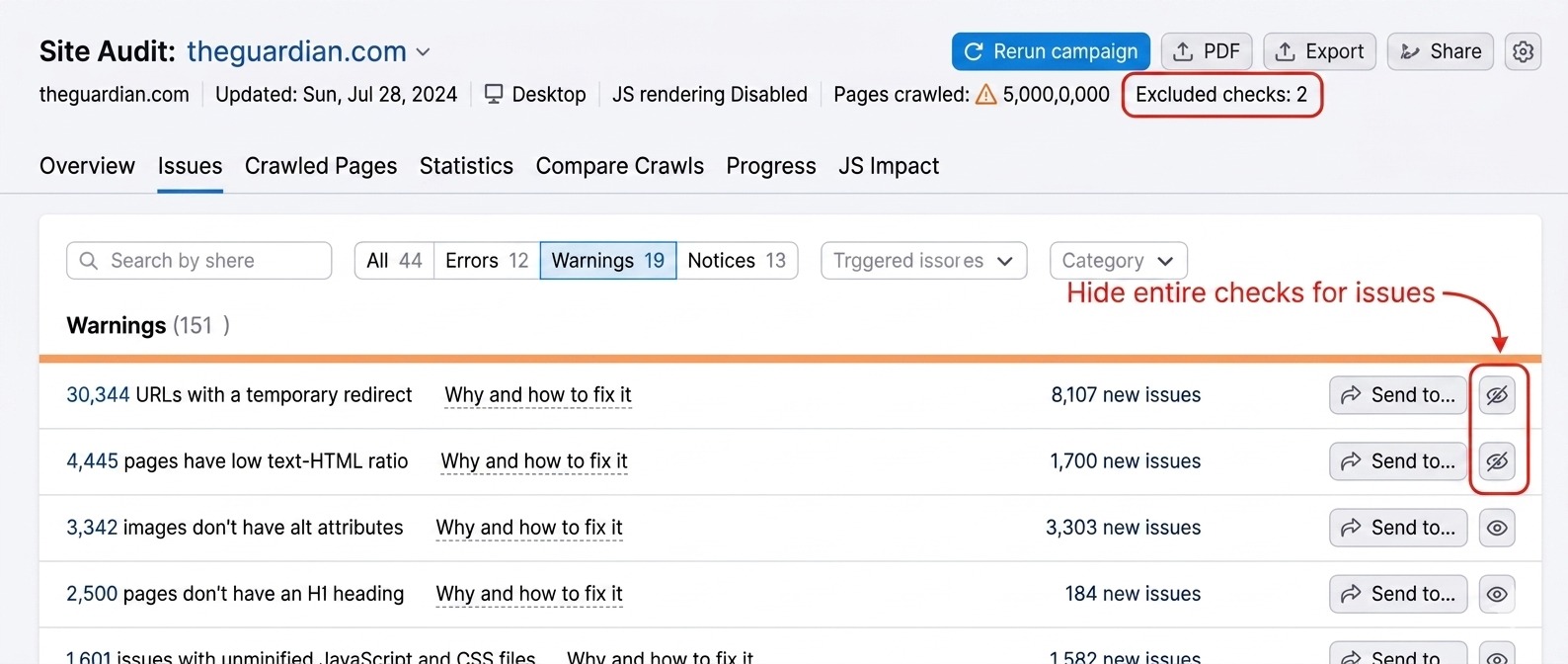Click the Warnings (151) heading
This screenshot has width=1568, height=664.
pyautogui.click(x=148, y=326)
